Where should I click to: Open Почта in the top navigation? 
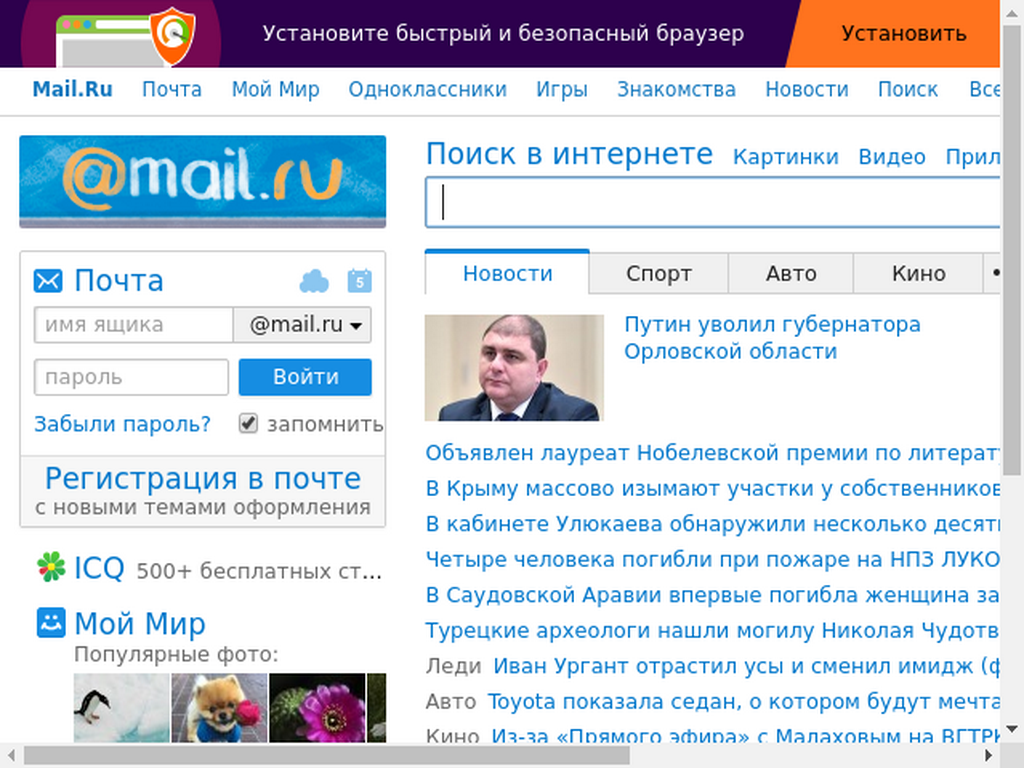(x=172, y=89)
